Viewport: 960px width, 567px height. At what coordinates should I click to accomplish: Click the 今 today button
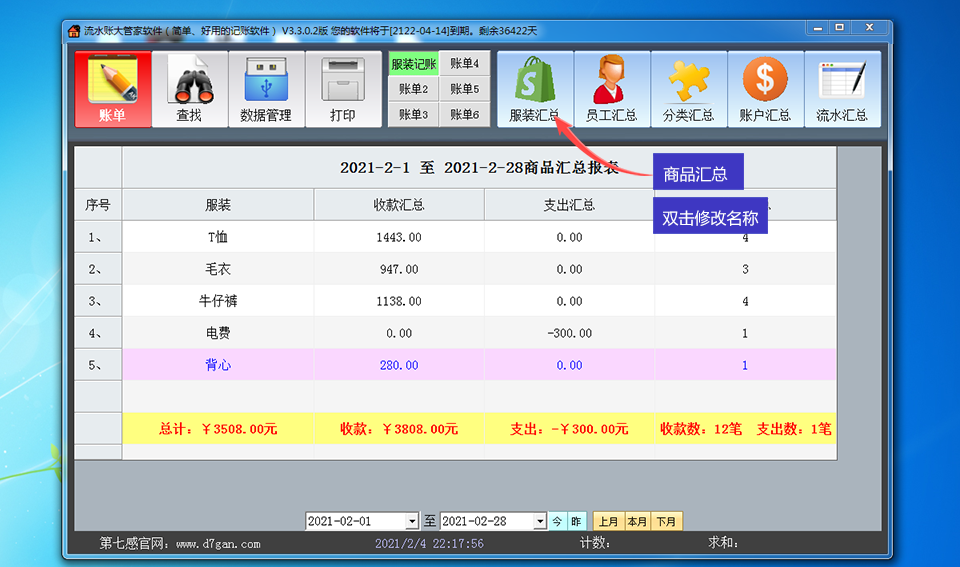(x=557, y=521)
